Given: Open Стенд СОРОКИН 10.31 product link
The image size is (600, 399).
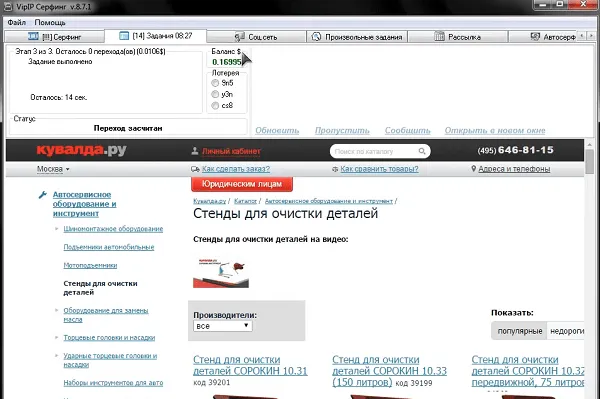Looking at the screenshot, I should point(250,365).
